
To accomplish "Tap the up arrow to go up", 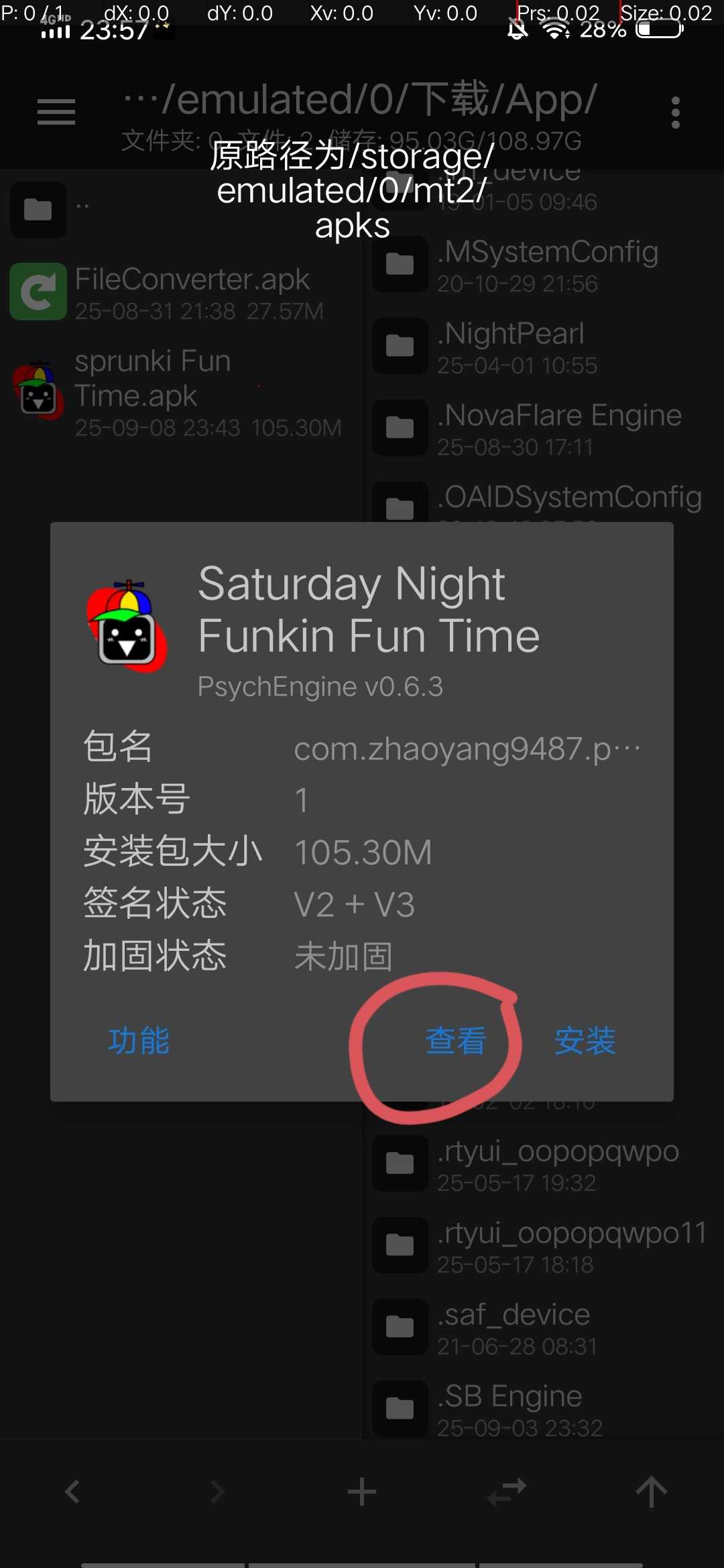I will click(652, 1492).
